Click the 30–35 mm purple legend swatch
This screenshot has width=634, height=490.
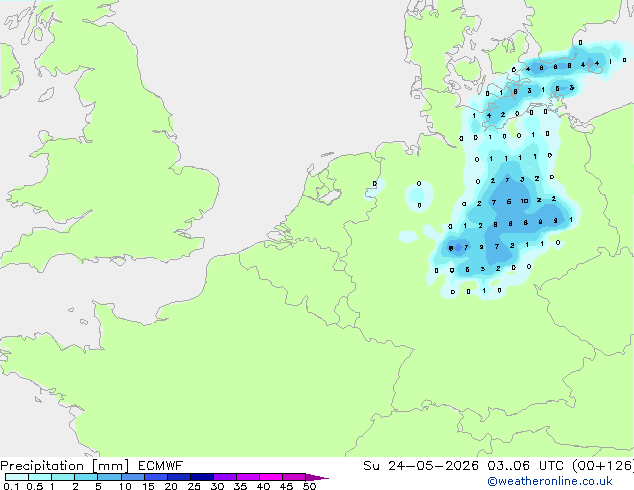coord(224,477)
